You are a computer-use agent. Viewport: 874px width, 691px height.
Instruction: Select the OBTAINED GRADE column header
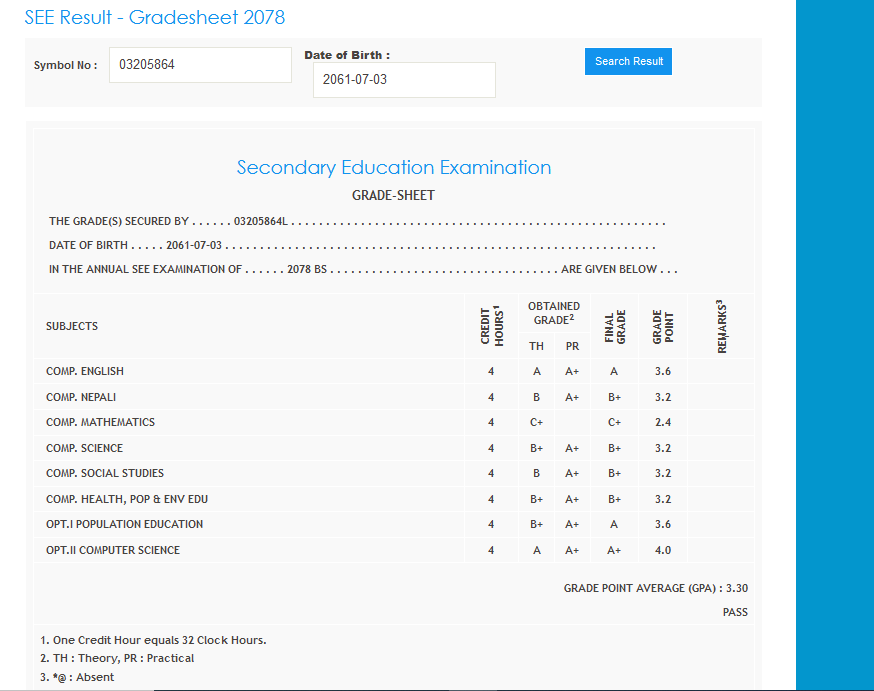[x=553, y=313]
